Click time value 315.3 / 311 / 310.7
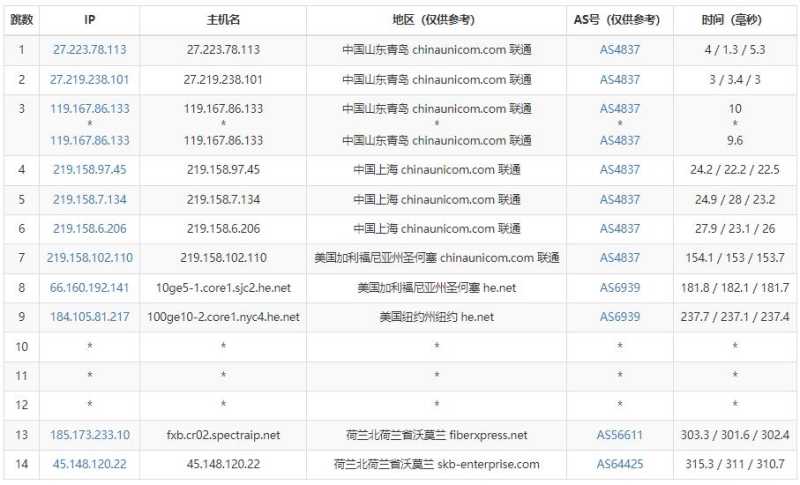 pos(735,464)
